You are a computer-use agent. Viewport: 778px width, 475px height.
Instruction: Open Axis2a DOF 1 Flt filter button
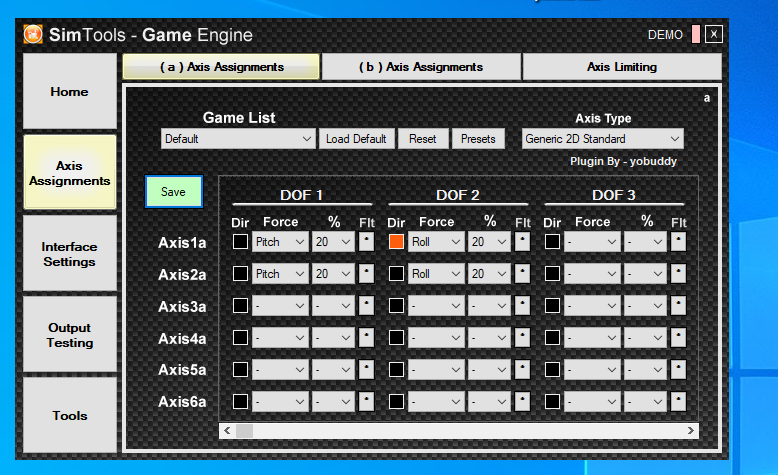pos(366,273)
